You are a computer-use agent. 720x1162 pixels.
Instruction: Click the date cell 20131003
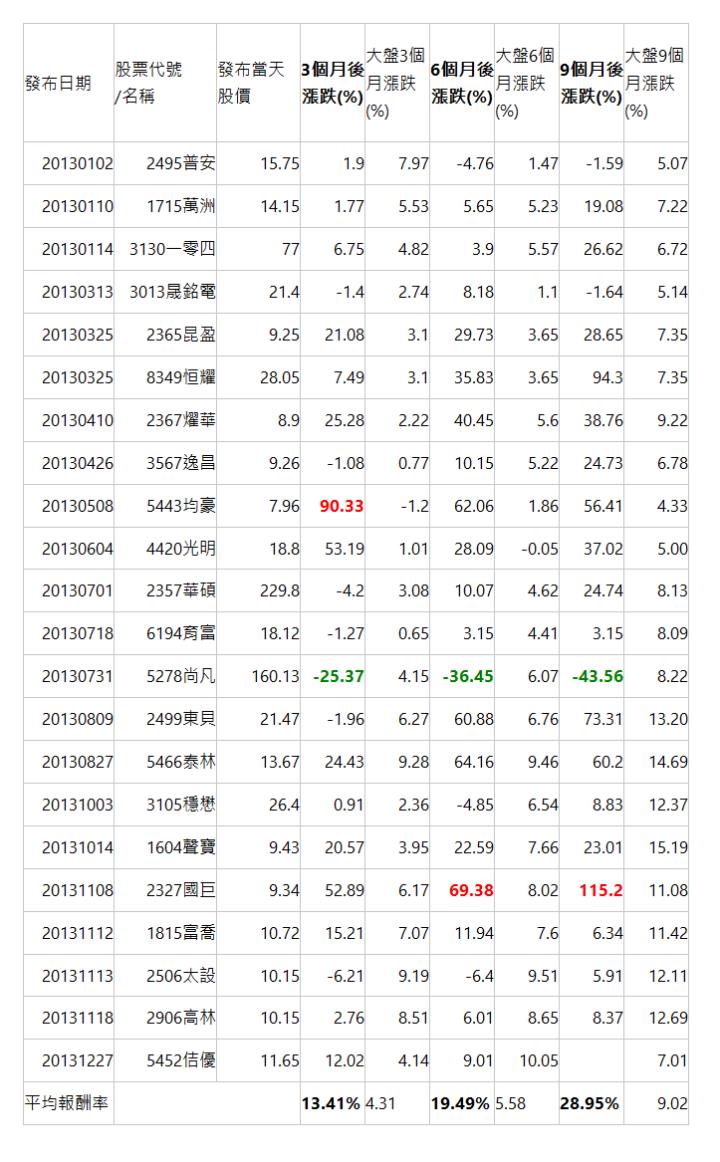tap(78, 805)
